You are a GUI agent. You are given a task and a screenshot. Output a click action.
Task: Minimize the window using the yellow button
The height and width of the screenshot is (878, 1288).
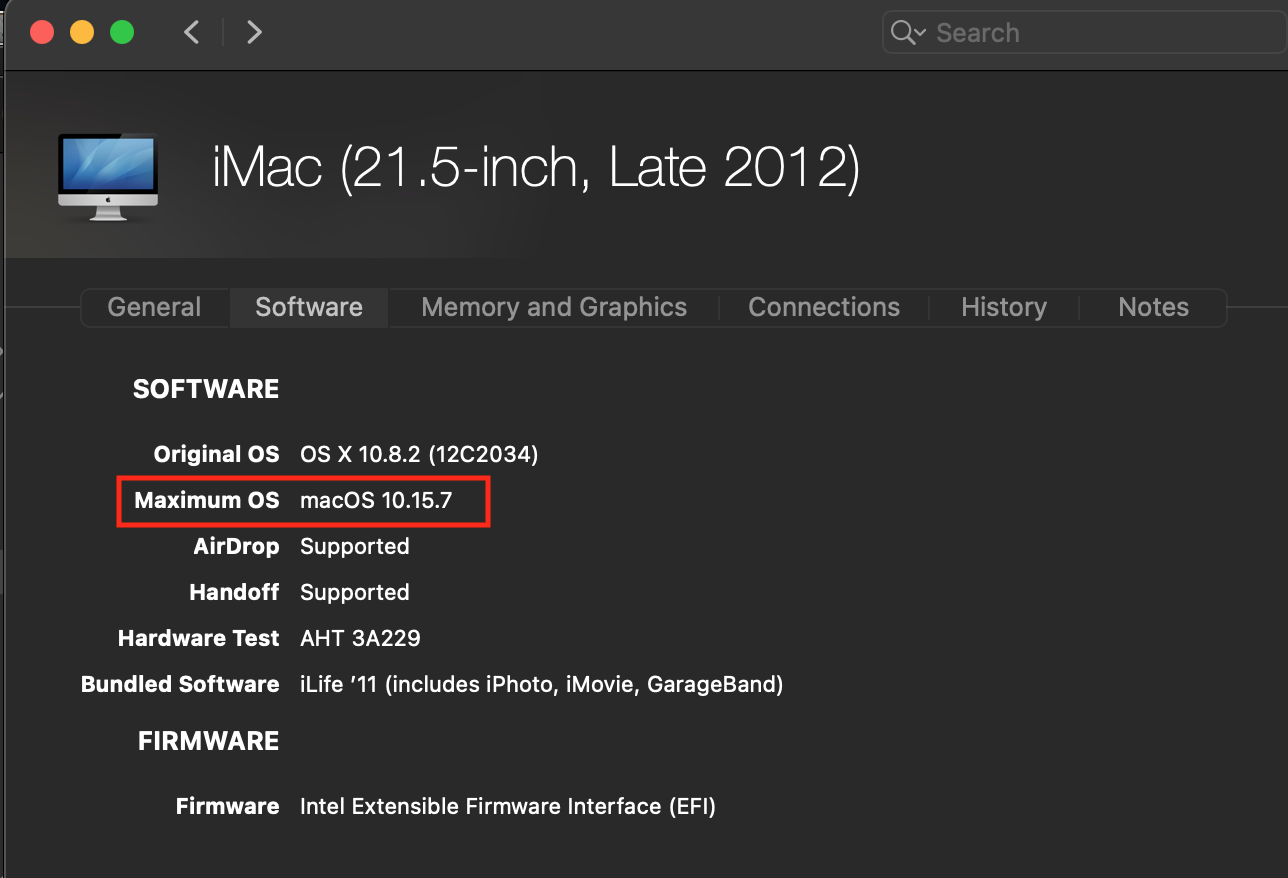point(82,32)
